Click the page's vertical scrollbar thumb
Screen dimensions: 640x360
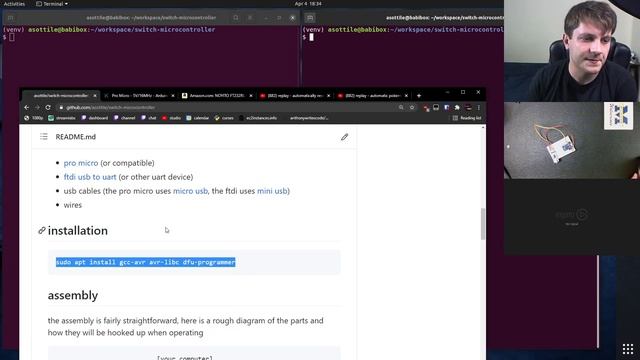pos(483,224)
